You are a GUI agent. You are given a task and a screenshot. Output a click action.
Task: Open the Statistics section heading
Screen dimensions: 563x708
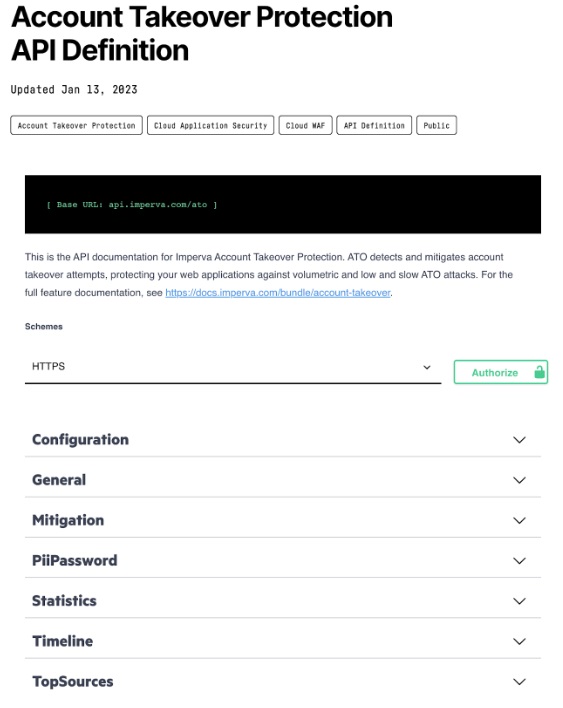coord(64,601)
